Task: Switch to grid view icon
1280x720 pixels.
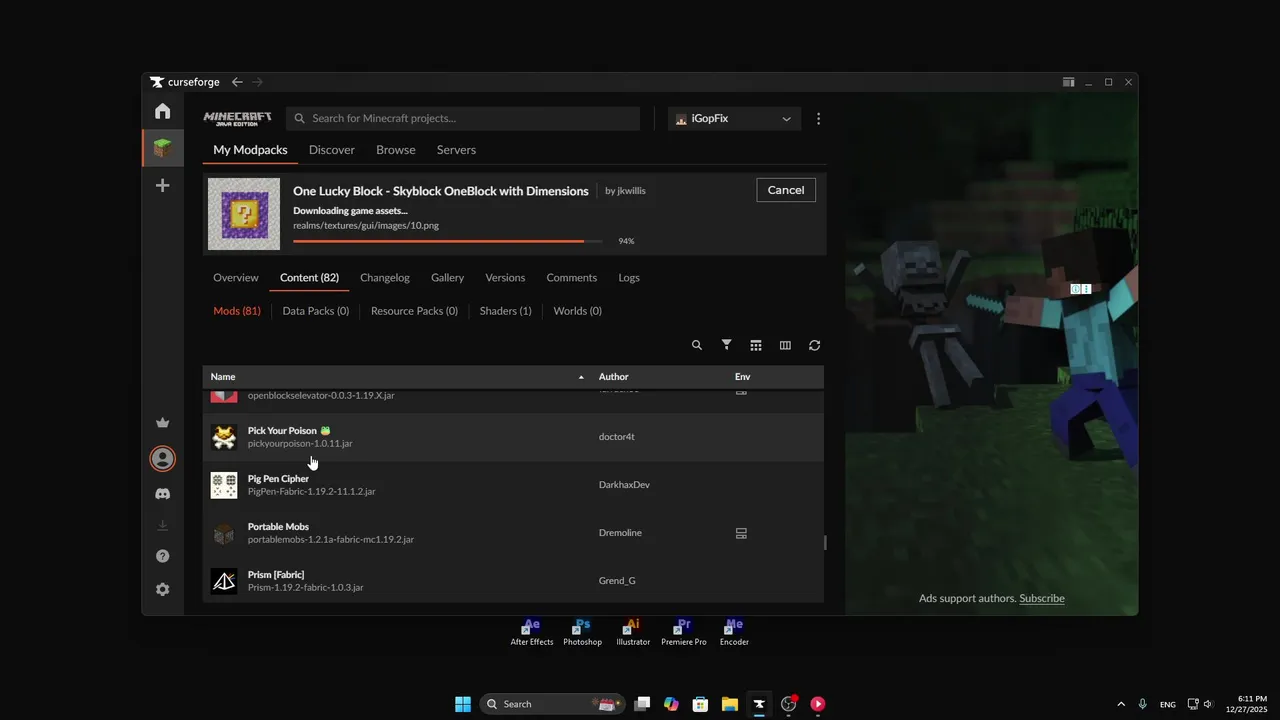Action: coord(756,345)
